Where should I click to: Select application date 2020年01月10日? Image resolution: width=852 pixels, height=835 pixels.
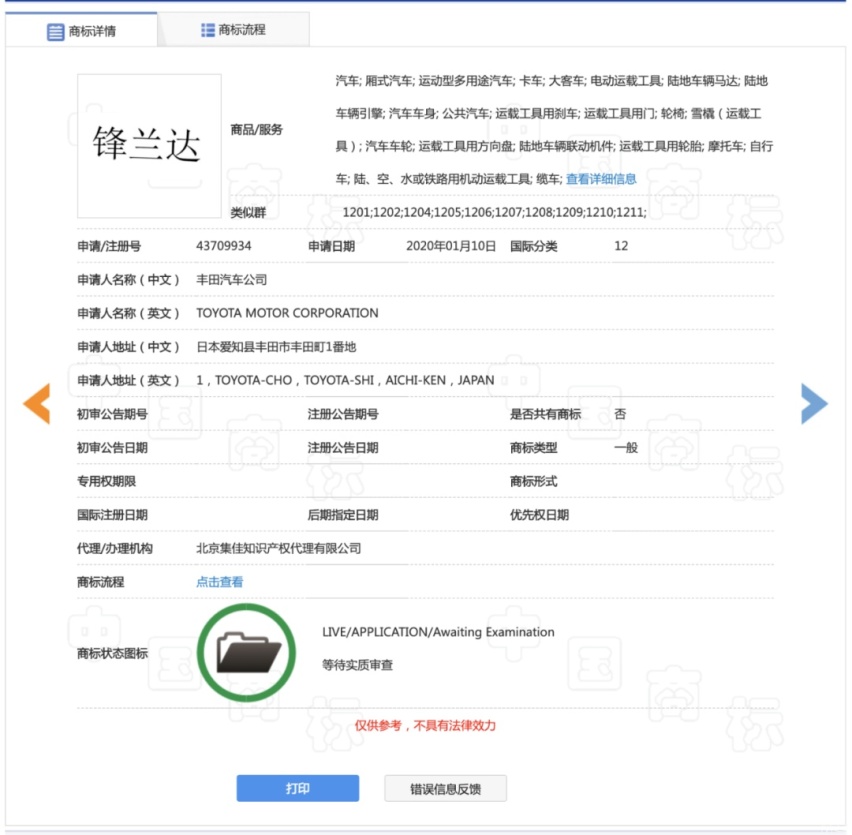tap(451, 246)
